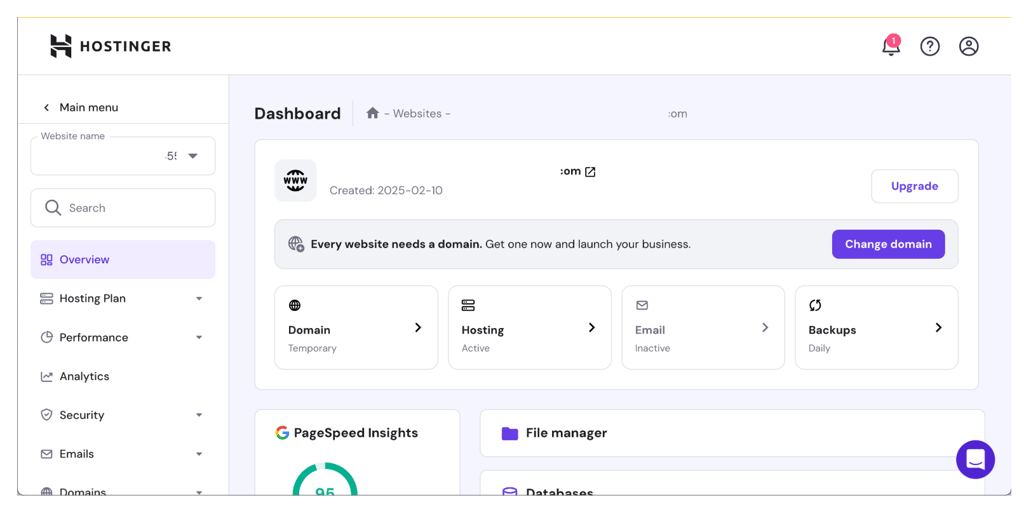Focus the Search input field

point(123,208)
